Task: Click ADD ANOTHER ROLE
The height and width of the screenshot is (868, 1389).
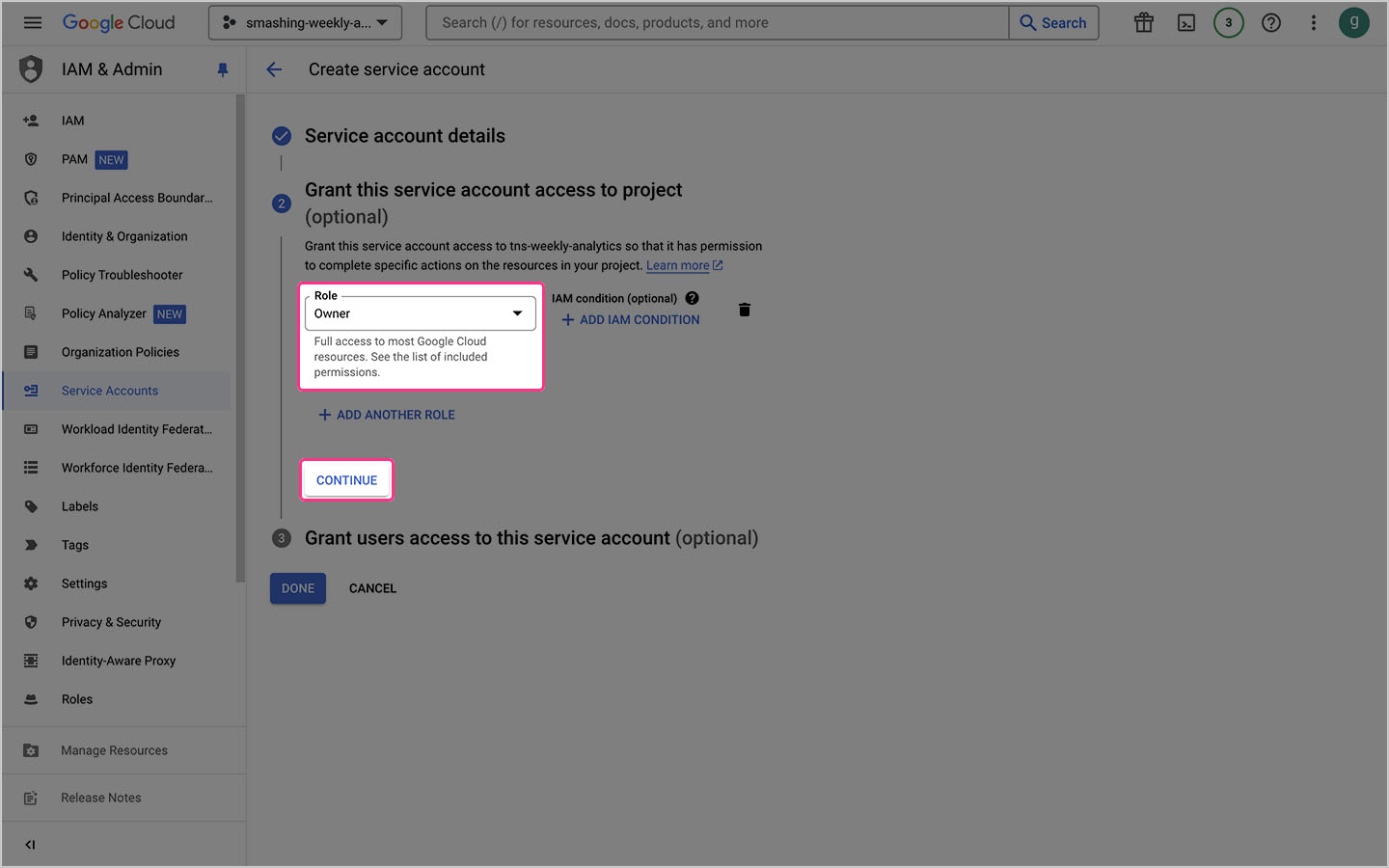Action: pyautogui.click(x=386, y=414)
